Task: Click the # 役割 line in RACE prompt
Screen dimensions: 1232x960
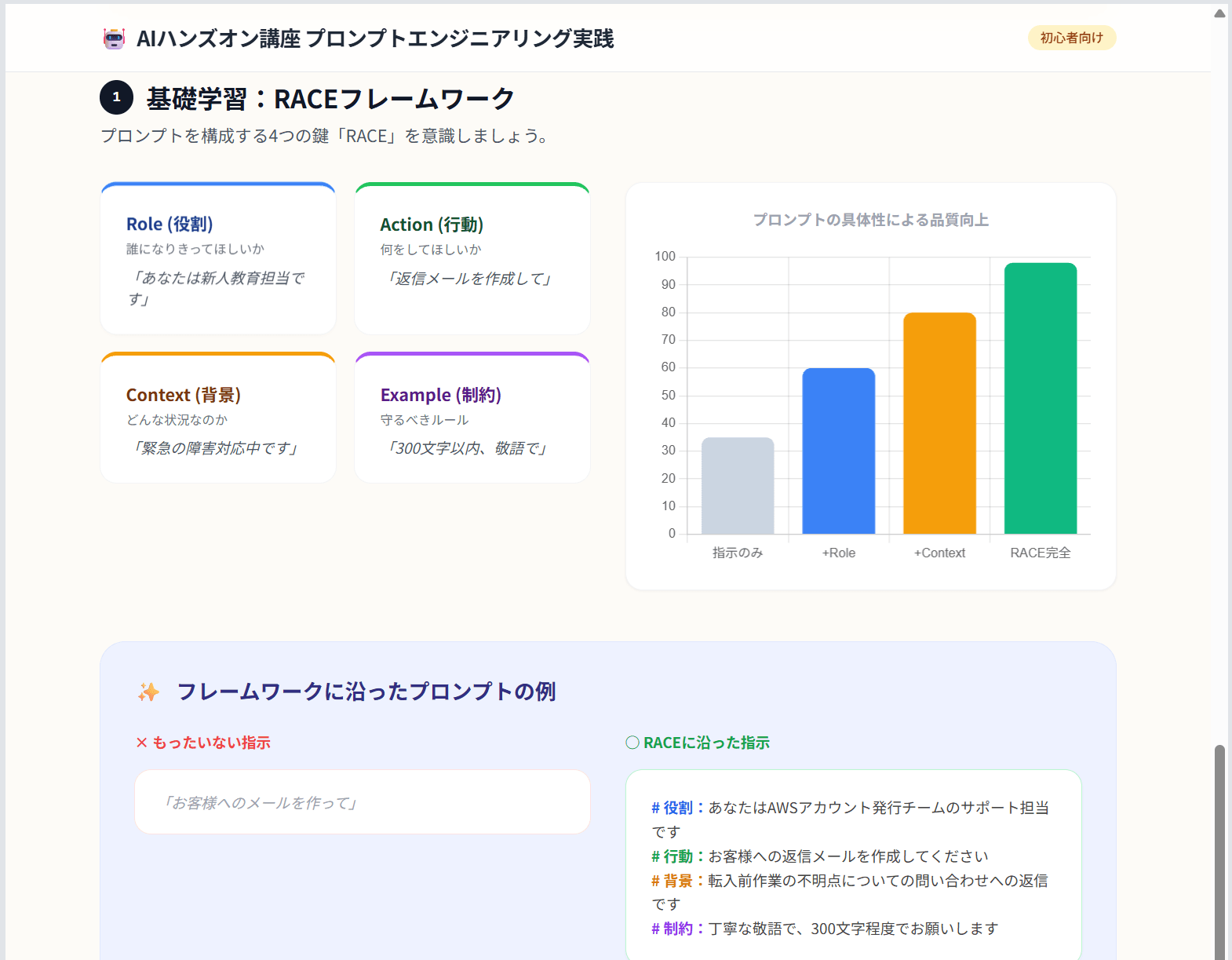Action: [851, 819]
